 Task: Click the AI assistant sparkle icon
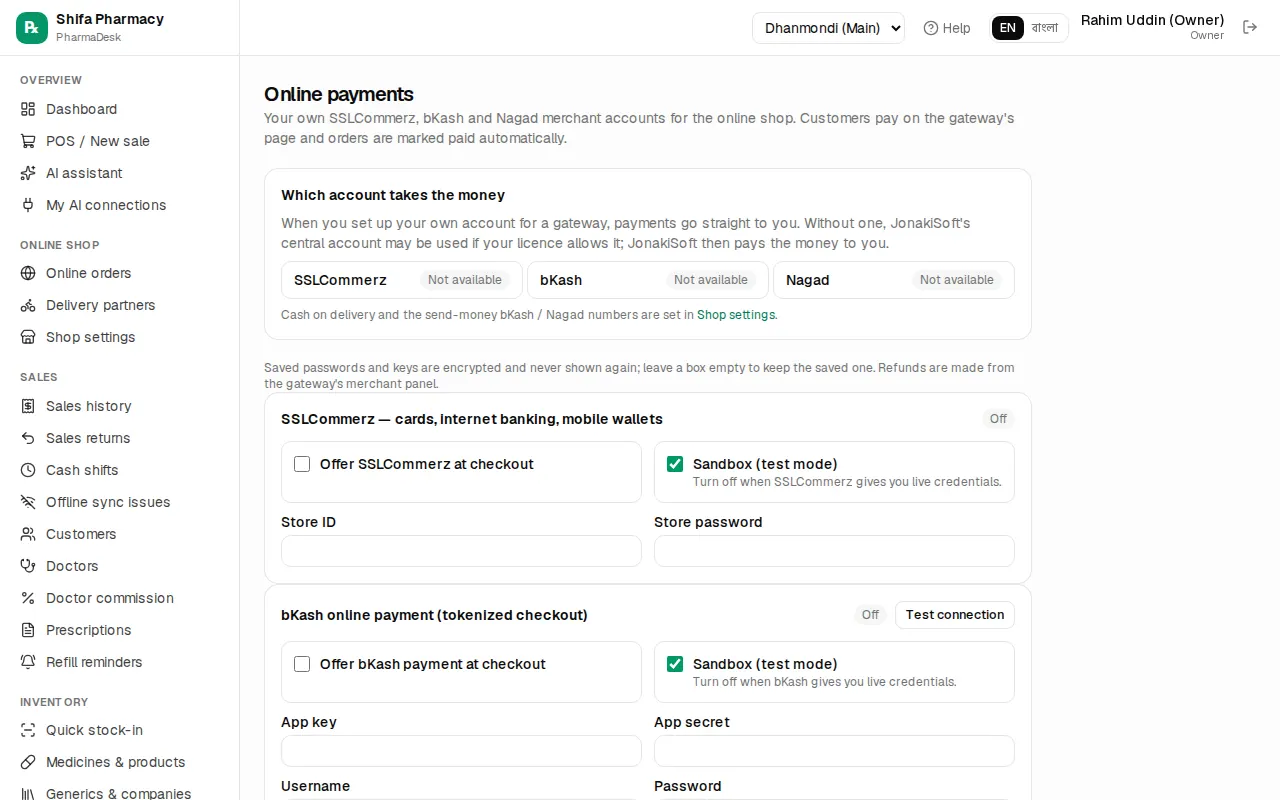click(x=28, y=173)
